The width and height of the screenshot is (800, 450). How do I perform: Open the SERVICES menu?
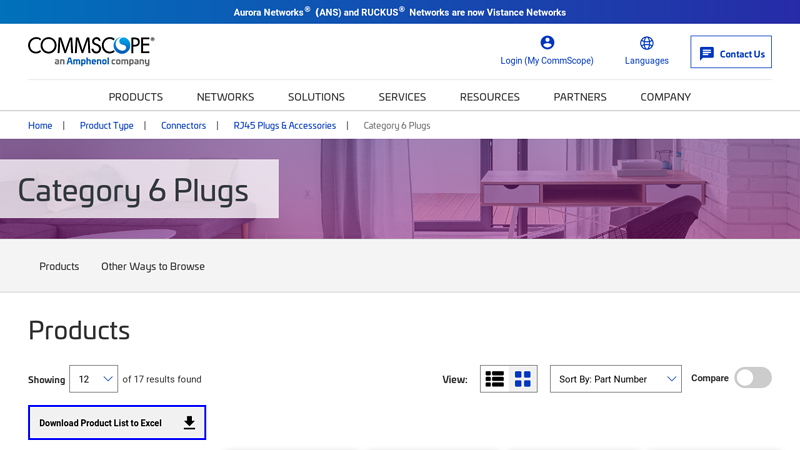[402, 97]
